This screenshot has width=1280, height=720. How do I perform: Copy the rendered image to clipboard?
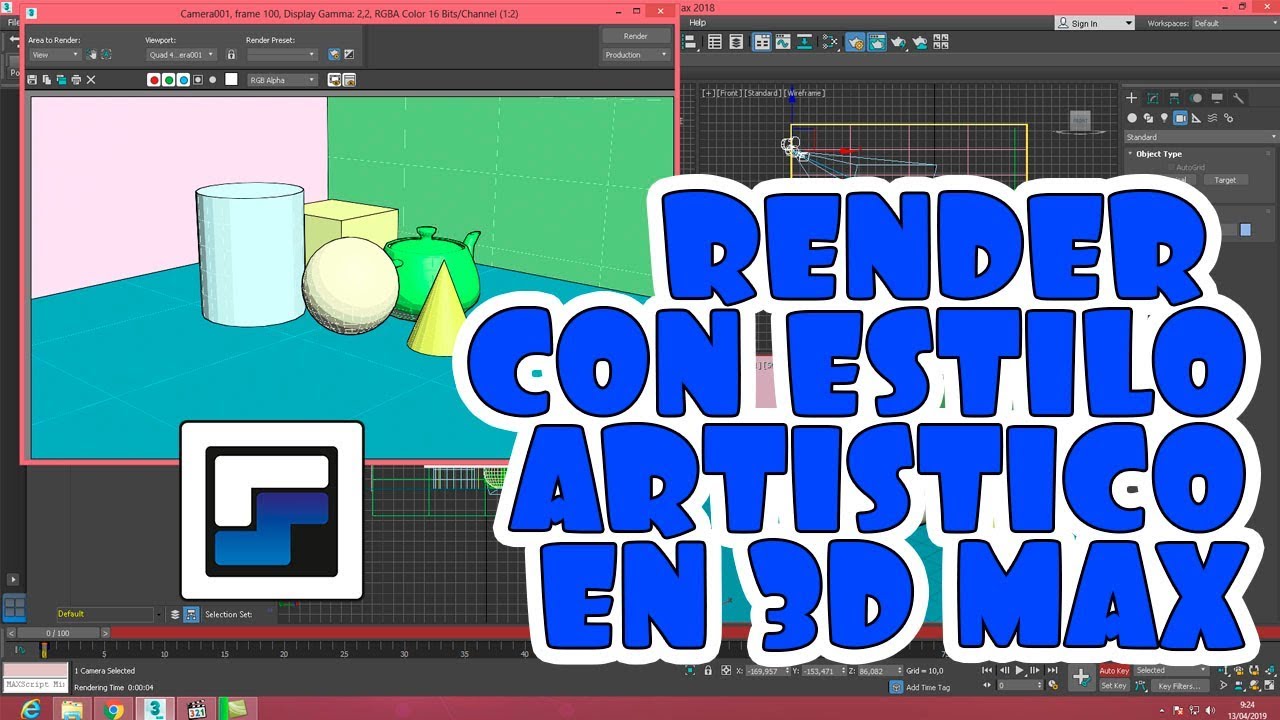pyautogui.click(x=46, y=80)
